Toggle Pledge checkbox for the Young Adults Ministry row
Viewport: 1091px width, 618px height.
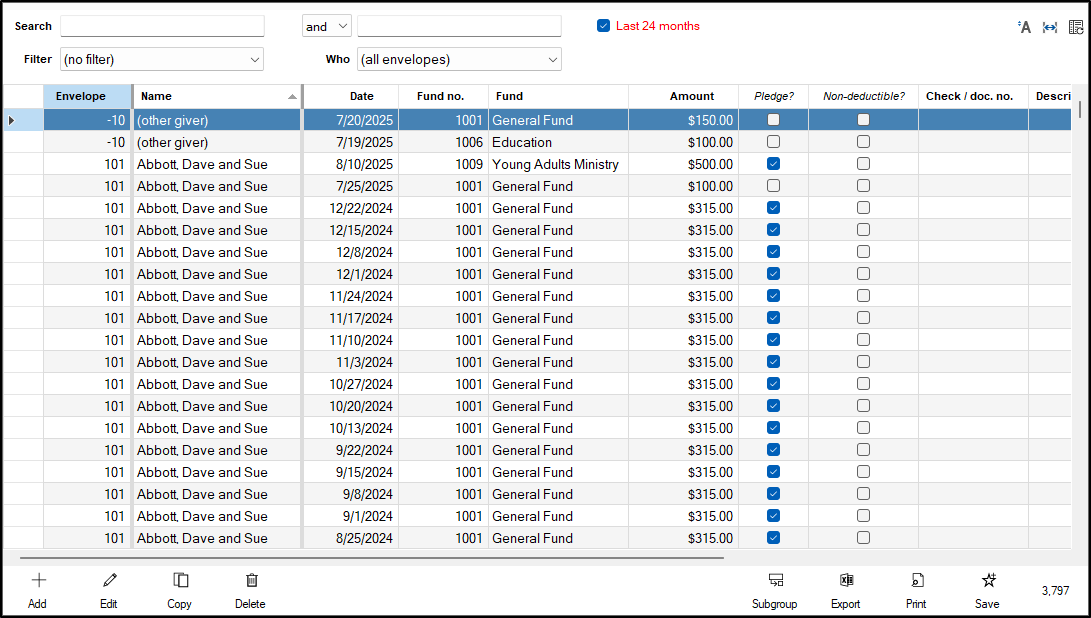[773, 164]
